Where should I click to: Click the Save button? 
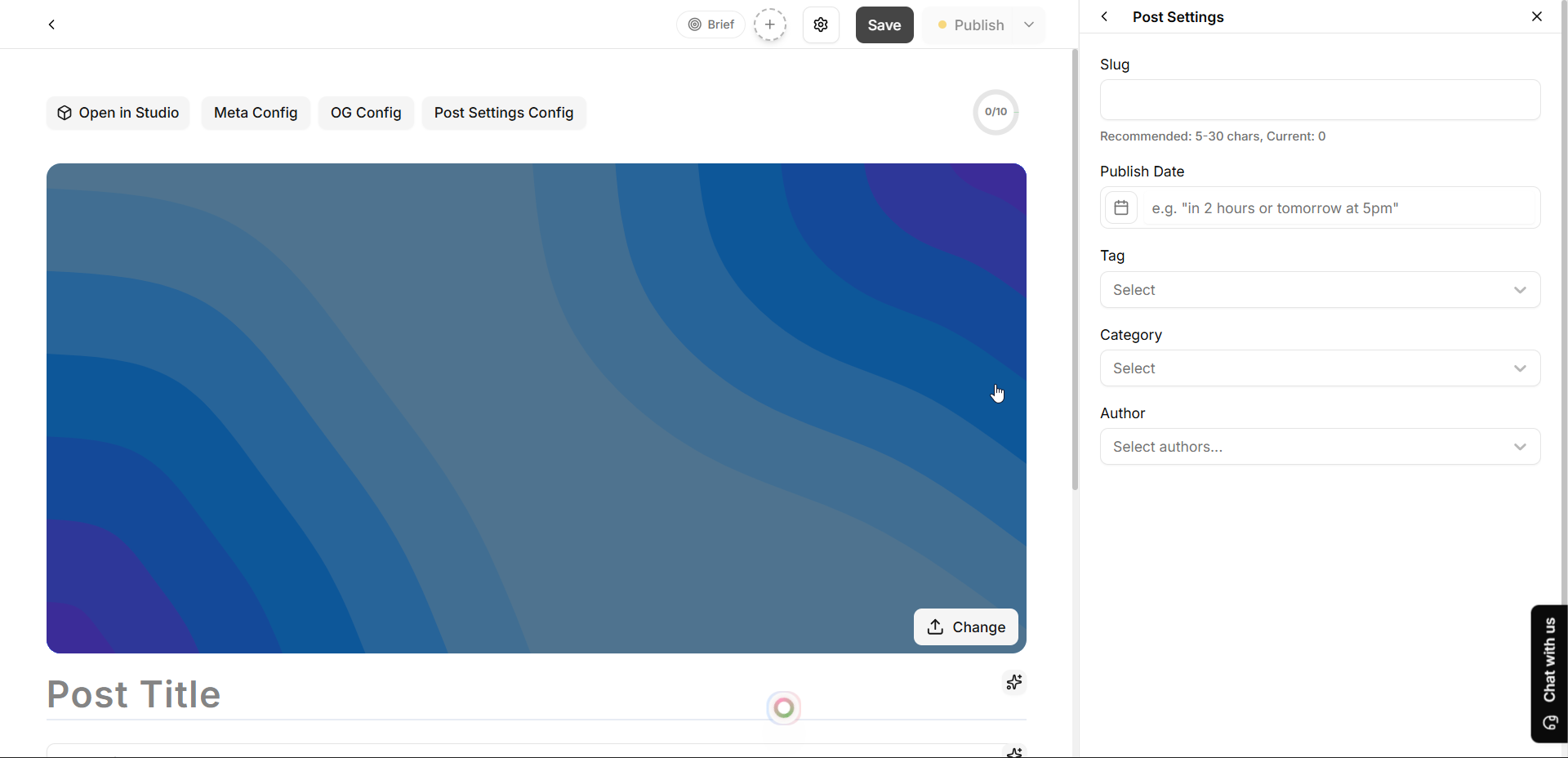point(884,25)
